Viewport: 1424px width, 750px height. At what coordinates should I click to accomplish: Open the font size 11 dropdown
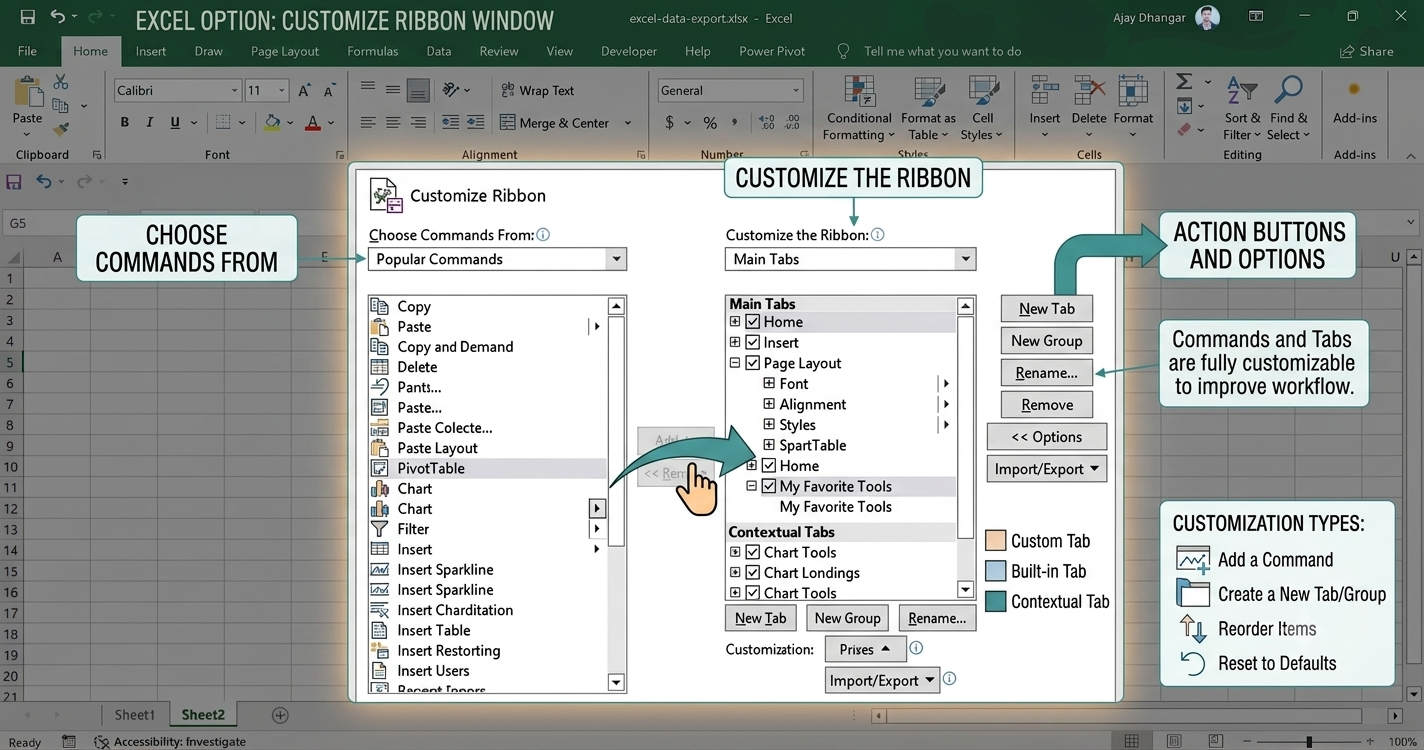[x=282, y=90]
